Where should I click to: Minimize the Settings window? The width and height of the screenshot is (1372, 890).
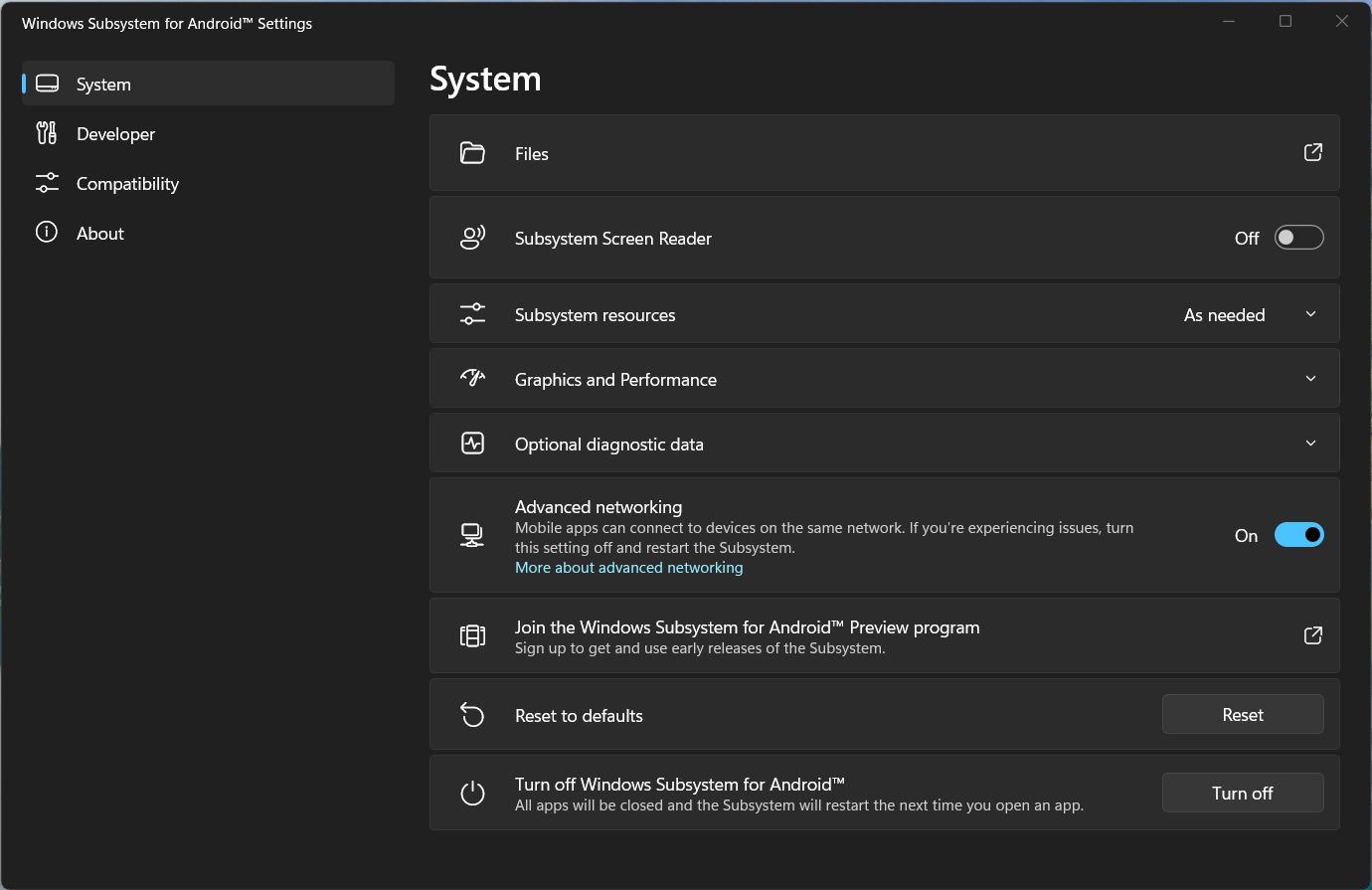pyautogui.click(x=1229, y=21)
